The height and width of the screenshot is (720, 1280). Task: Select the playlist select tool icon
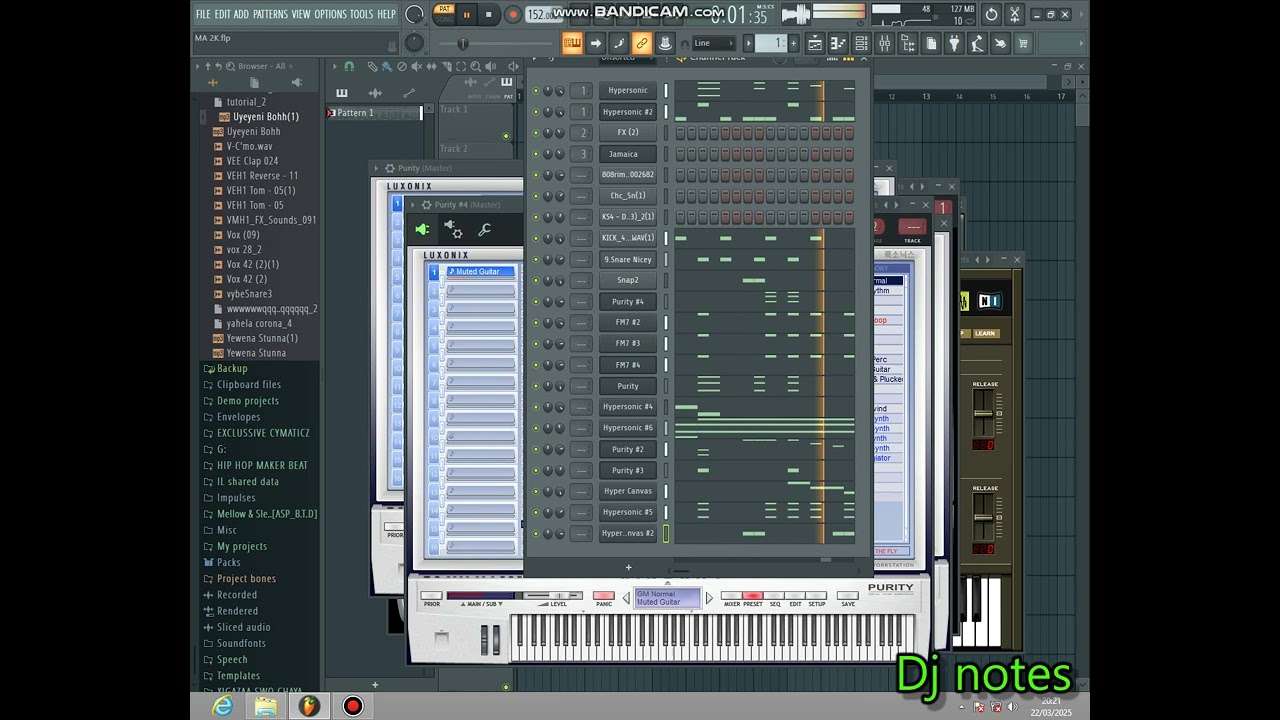pyautogui.click(x=461, y=66)
